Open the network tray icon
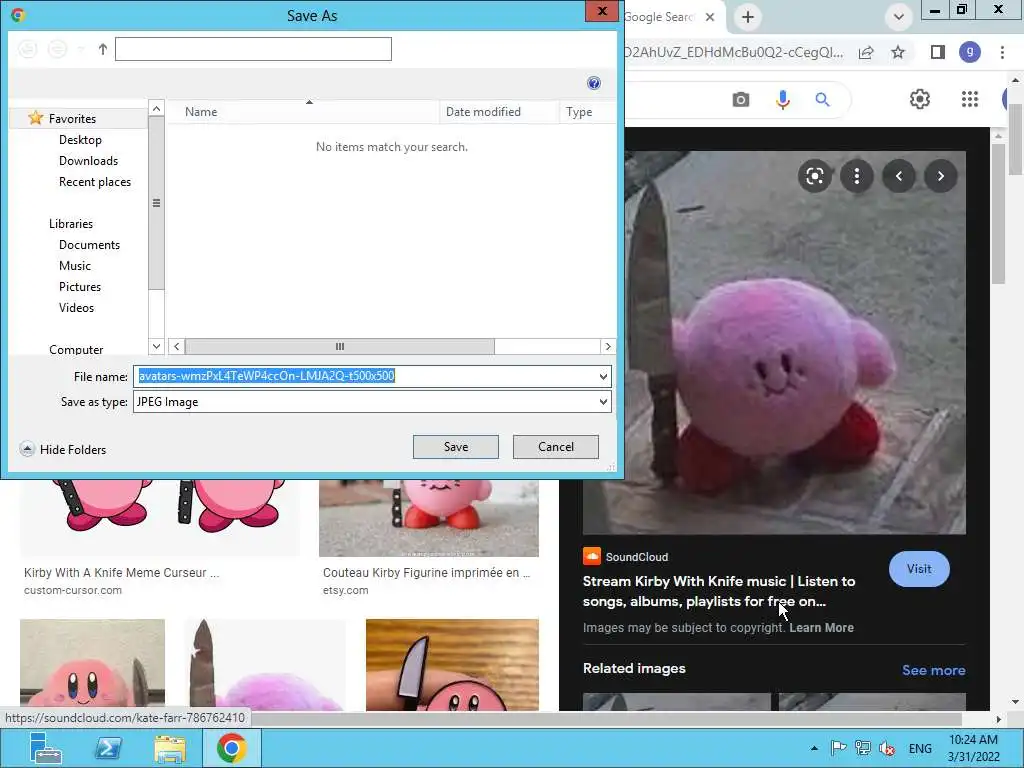Image resolution: width=1024 pixels, height=768 pixels. tap(863, 748)
